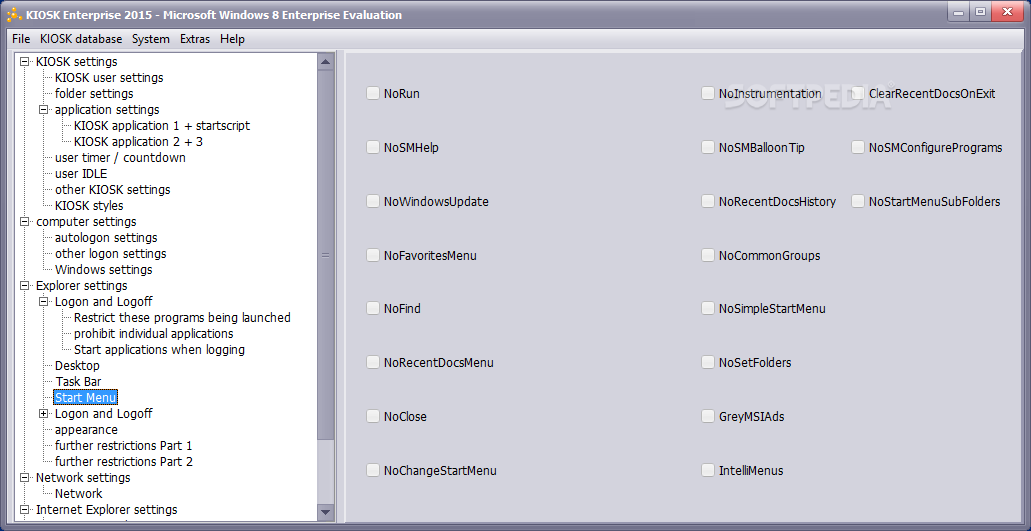Select further restrictions Part 1

[x=124, y=446]
